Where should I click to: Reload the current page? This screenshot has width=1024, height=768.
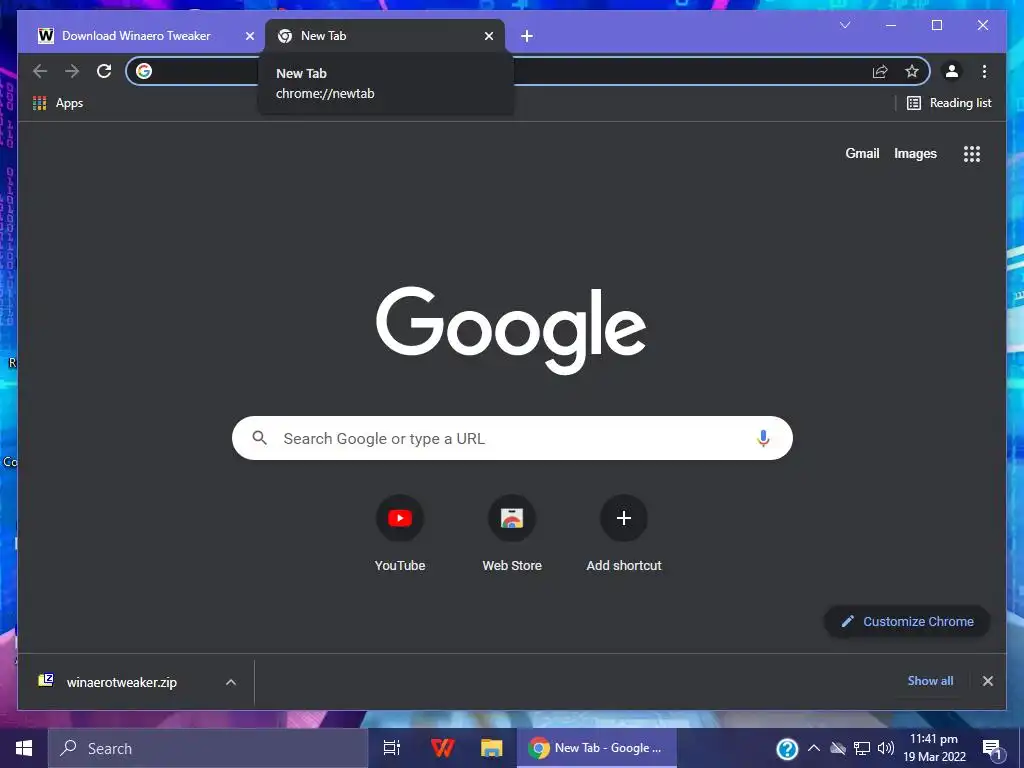click(104, 71)
